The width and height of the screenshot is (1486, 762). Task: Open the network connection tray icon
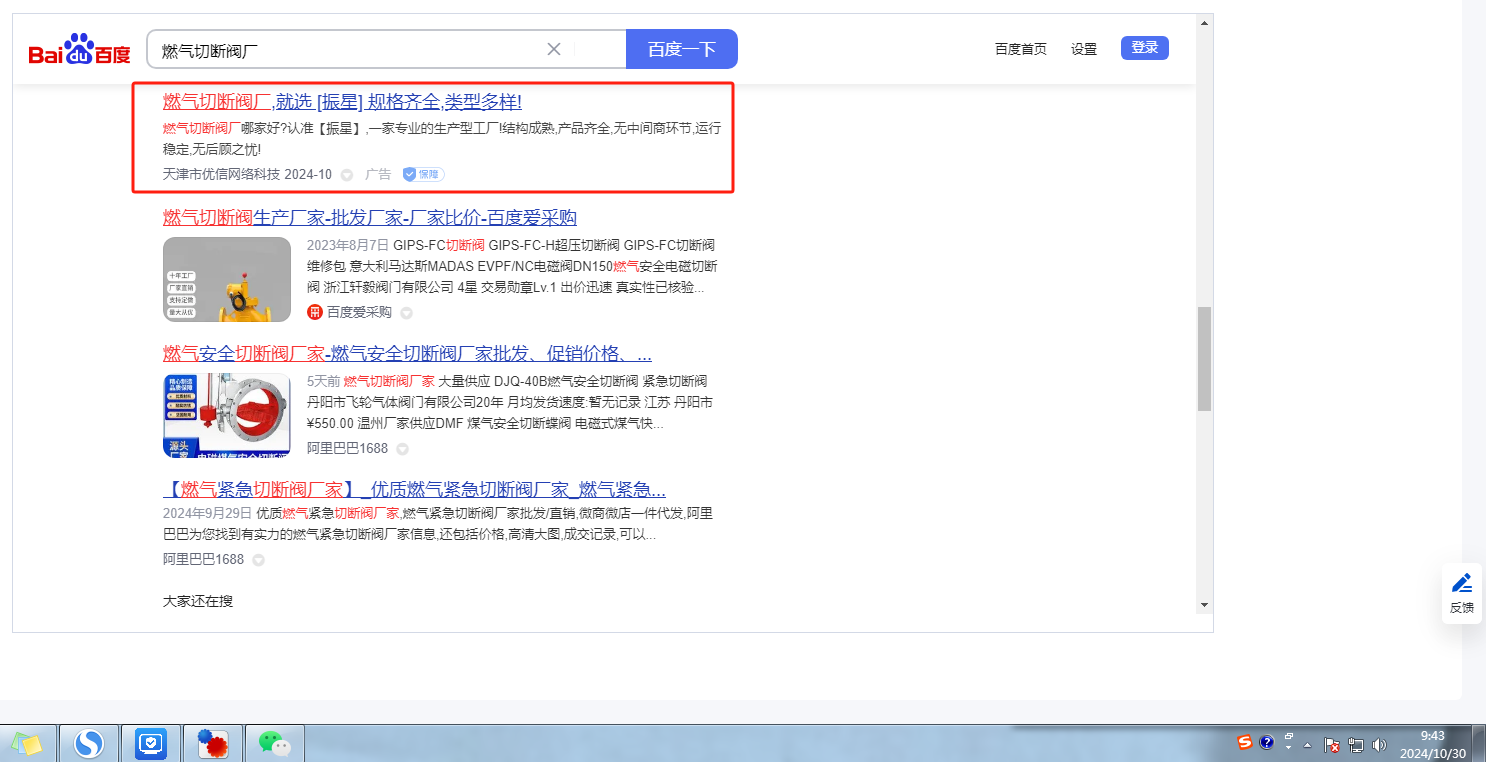pos(1357,744)
